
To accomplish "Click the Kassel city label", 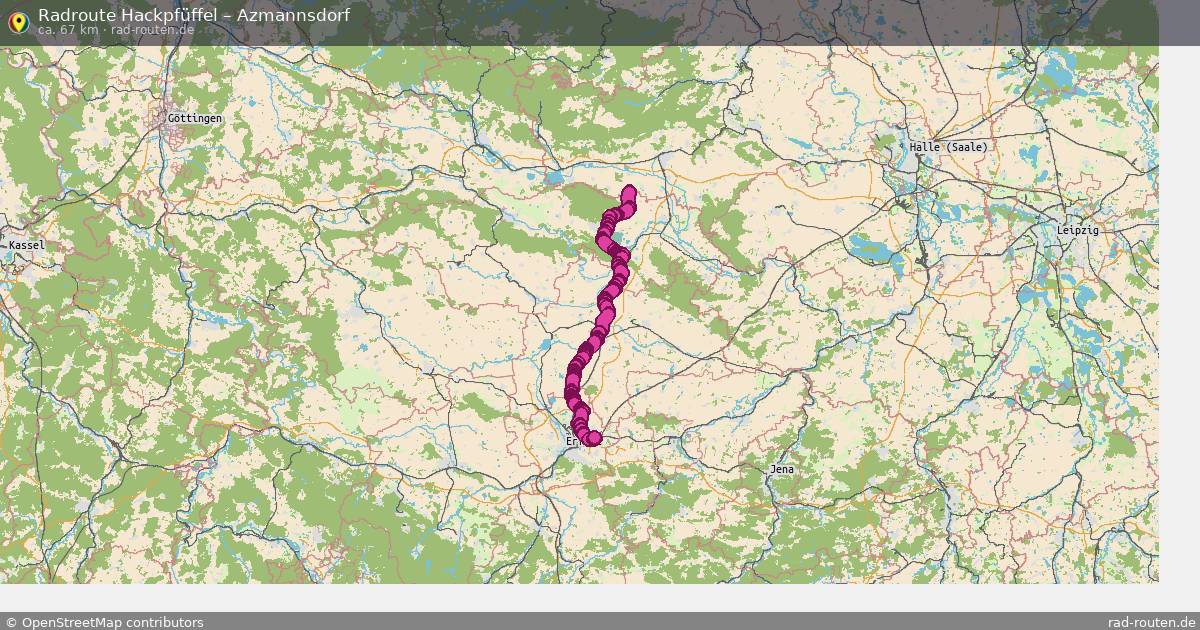I will [26, 245].
